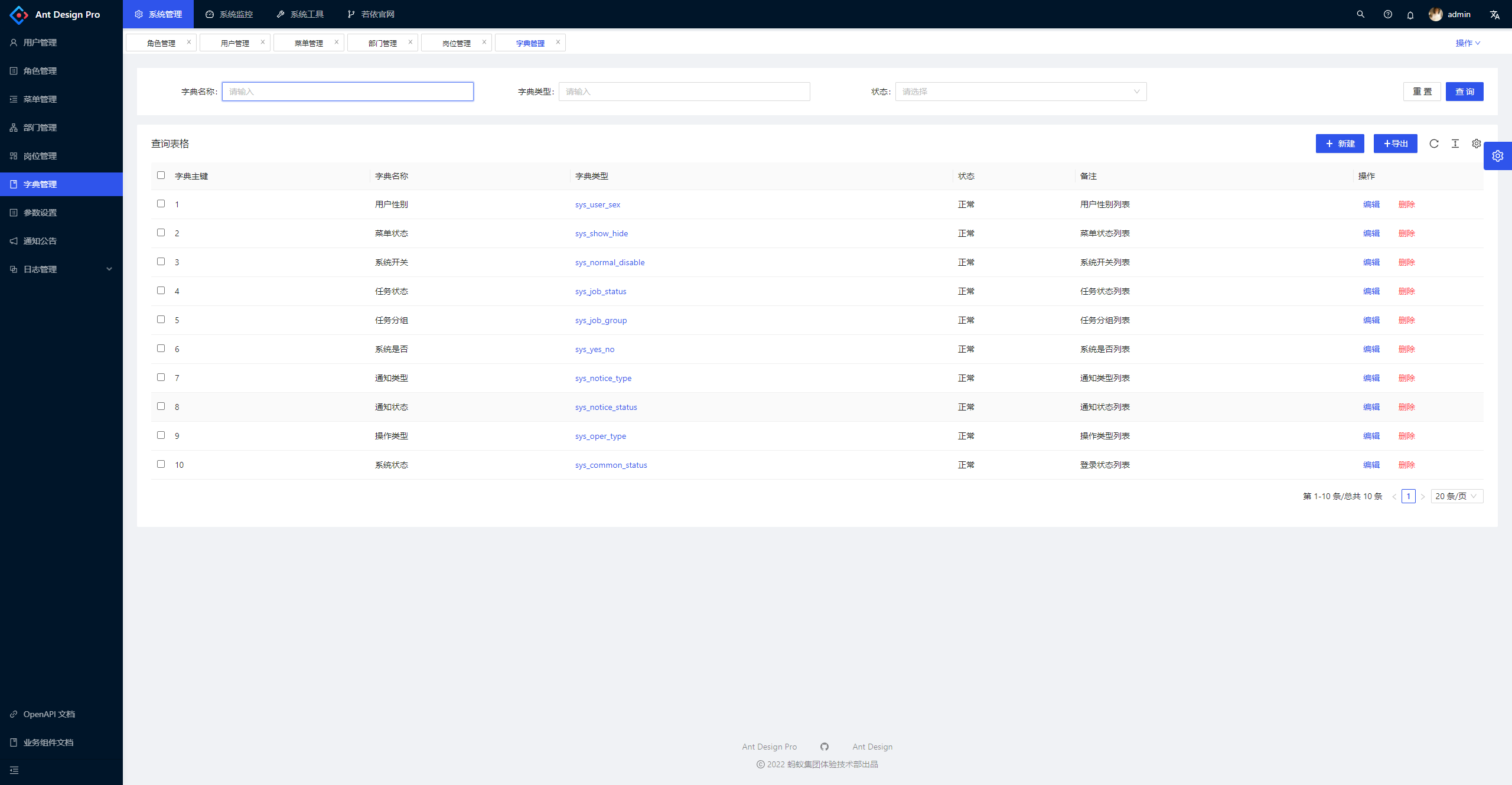The width and height of the screenshot is (1512, 785).
Task: Open 岗位管理 in the sidebar
Action: [x=61, y=156]
